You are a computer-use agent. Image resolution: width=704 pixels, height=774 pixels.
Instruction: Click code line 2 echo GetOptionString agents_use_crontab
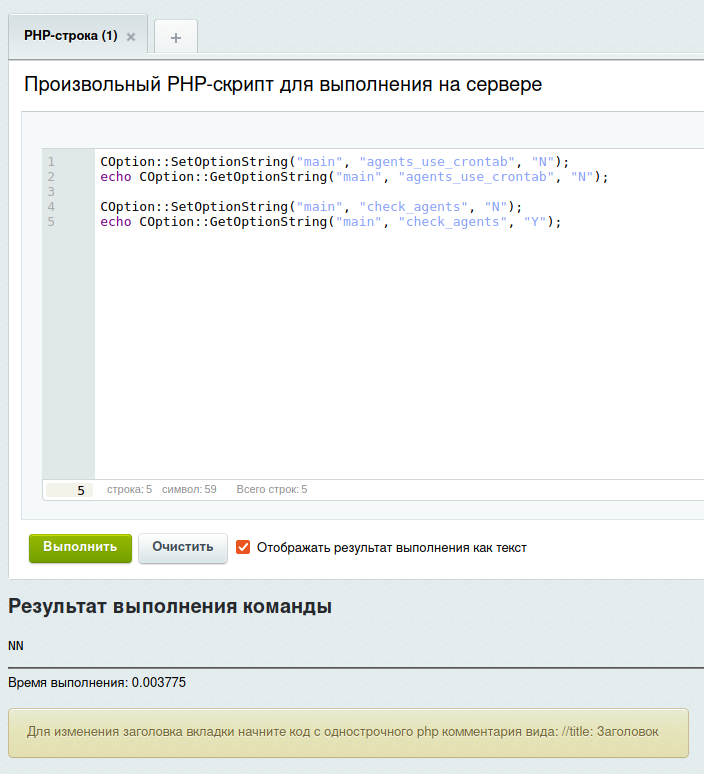click(x=354, y=177)
